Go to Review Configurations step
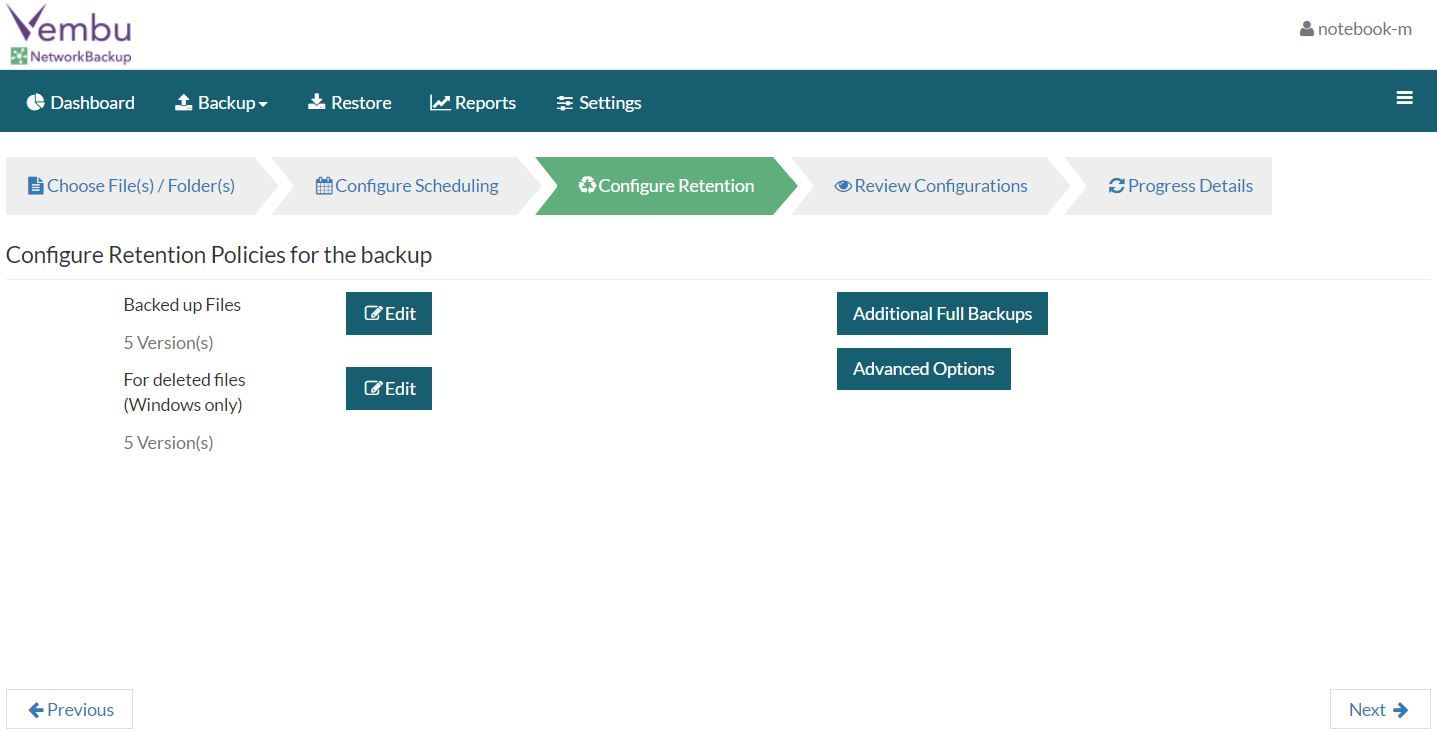 tap(928, 185)
